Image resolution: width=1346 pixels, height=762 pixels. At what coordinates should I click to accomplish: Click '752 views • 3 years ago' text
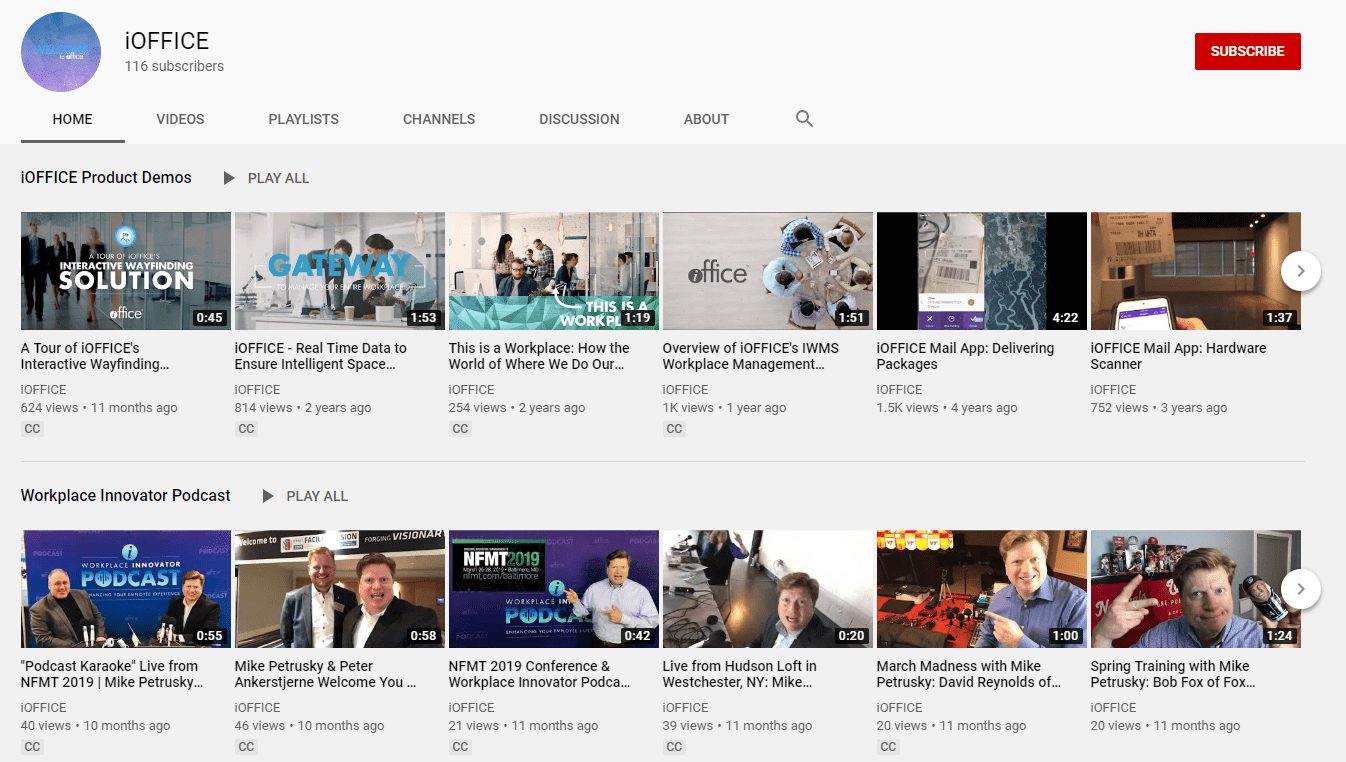(1159, 408)
